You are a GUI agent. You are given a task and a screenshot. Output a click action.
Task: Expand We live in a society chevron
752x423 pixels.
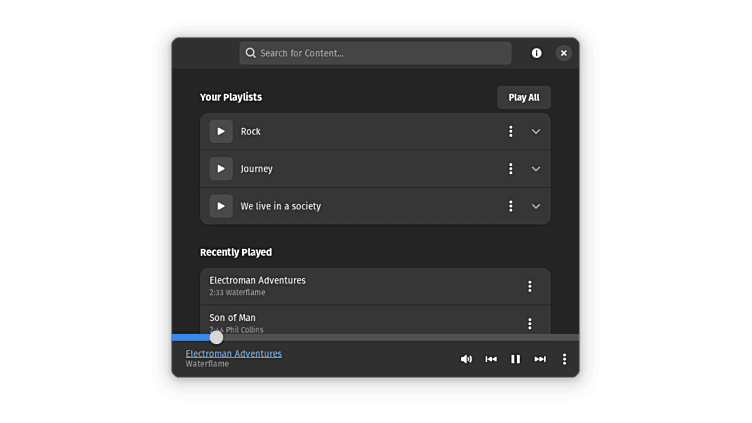click(536, 206)
